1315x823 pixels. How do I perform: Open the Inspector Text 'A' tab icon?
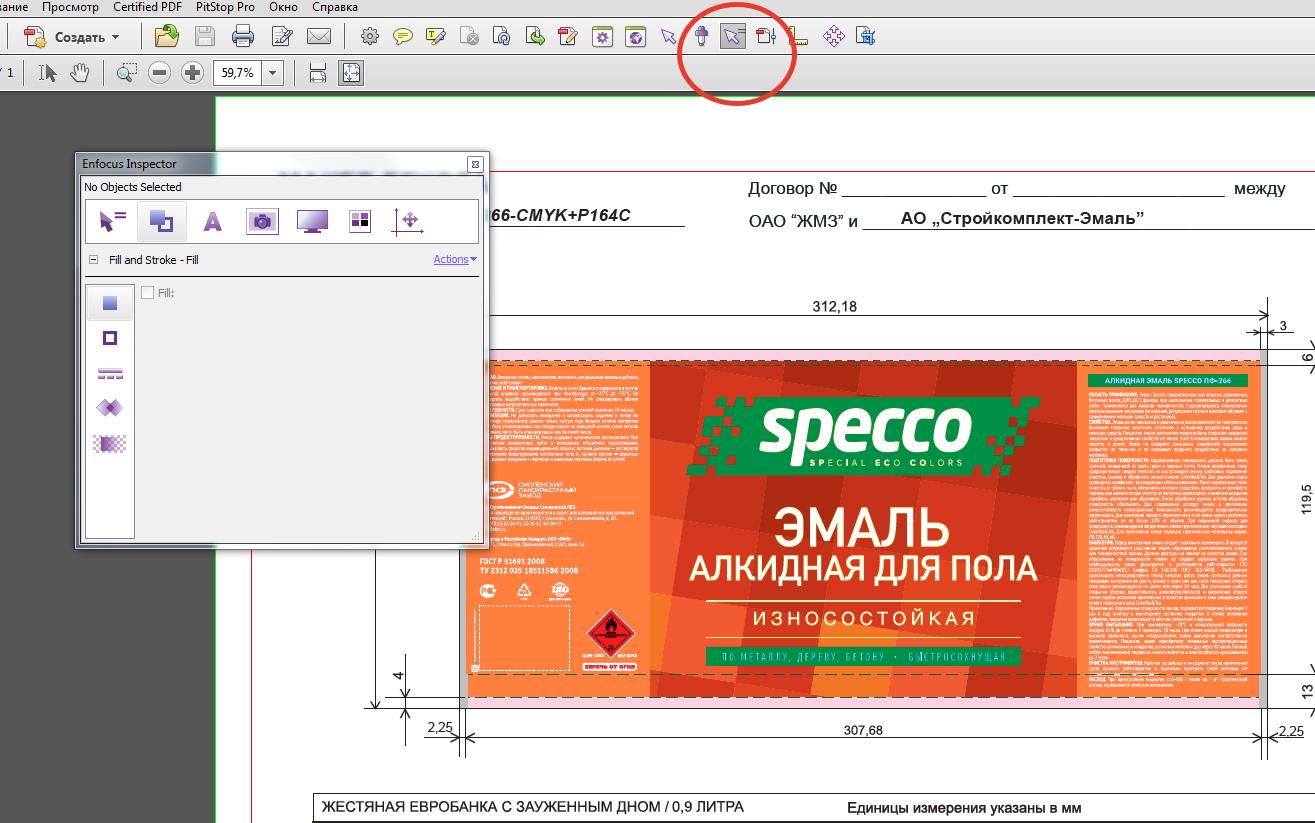212,221
